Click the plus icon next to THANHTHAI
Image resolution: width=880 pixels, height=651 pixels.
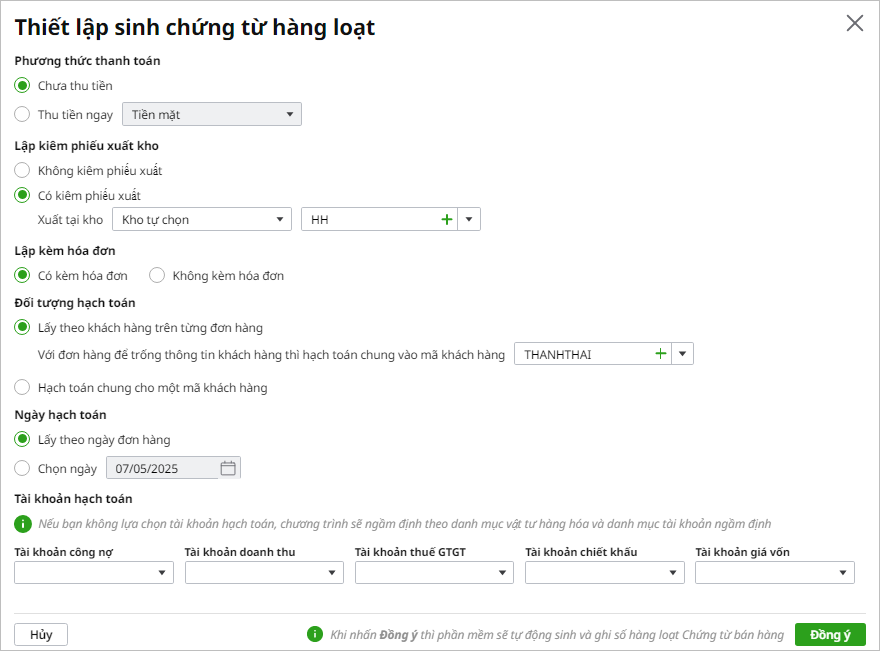point(660,354)
